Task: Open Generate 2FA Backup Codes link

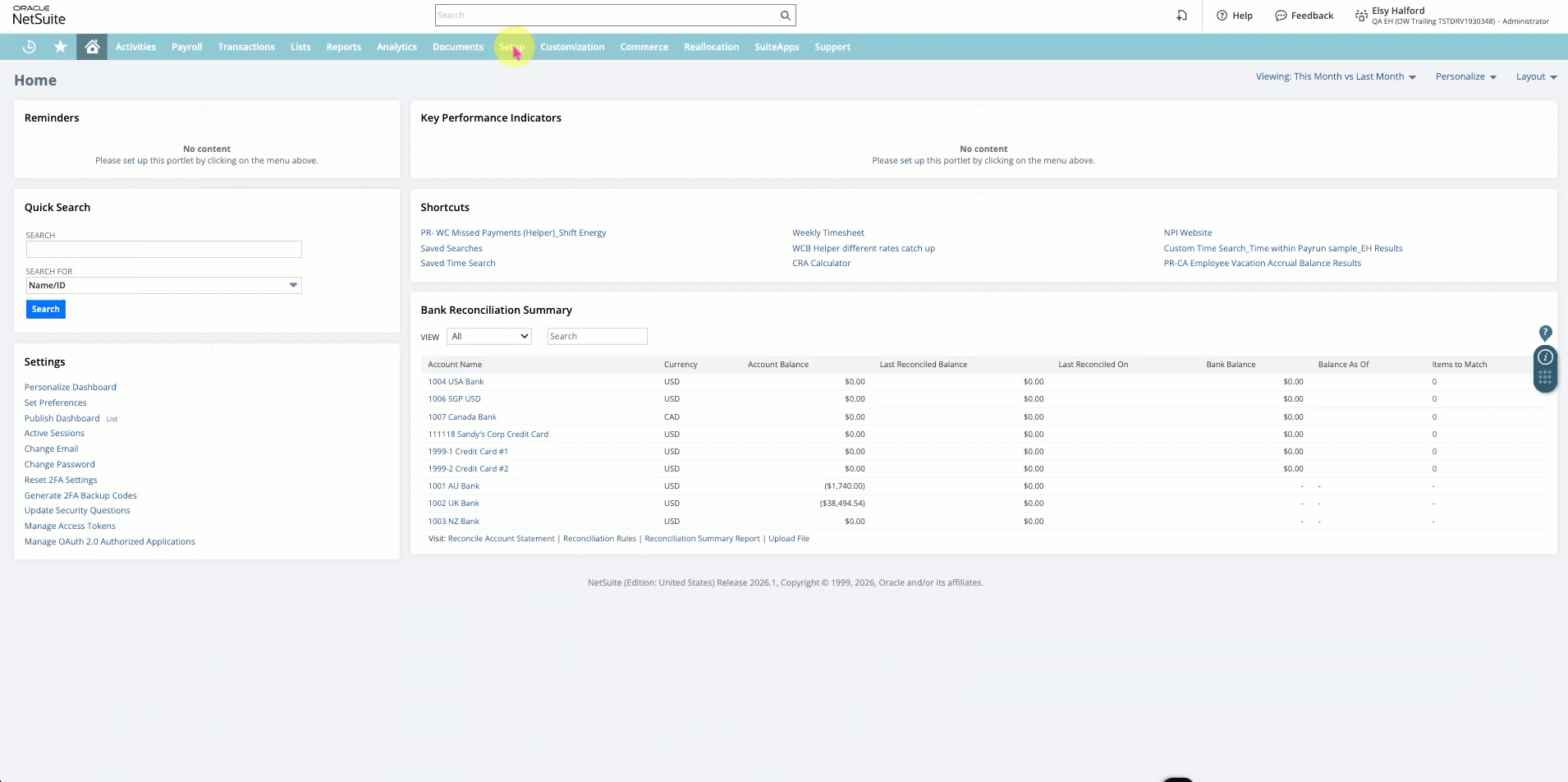Action: (80, 495)
